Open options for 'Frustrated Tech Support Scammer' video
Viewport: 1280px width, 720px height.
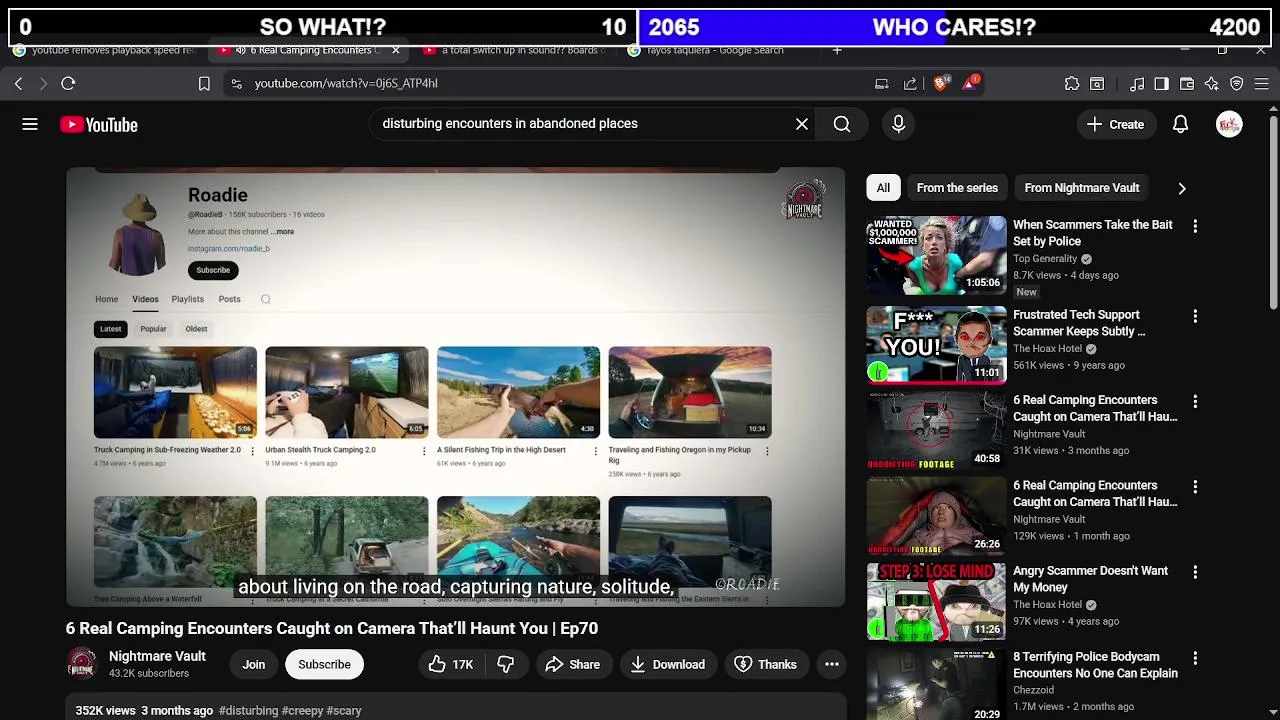1195,316
